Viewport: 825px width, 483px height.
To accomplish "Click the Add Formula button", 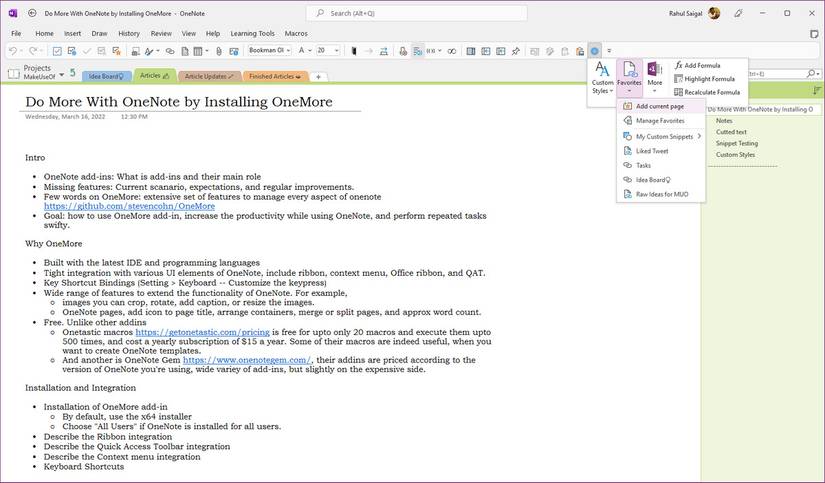I will pos(698,65).
